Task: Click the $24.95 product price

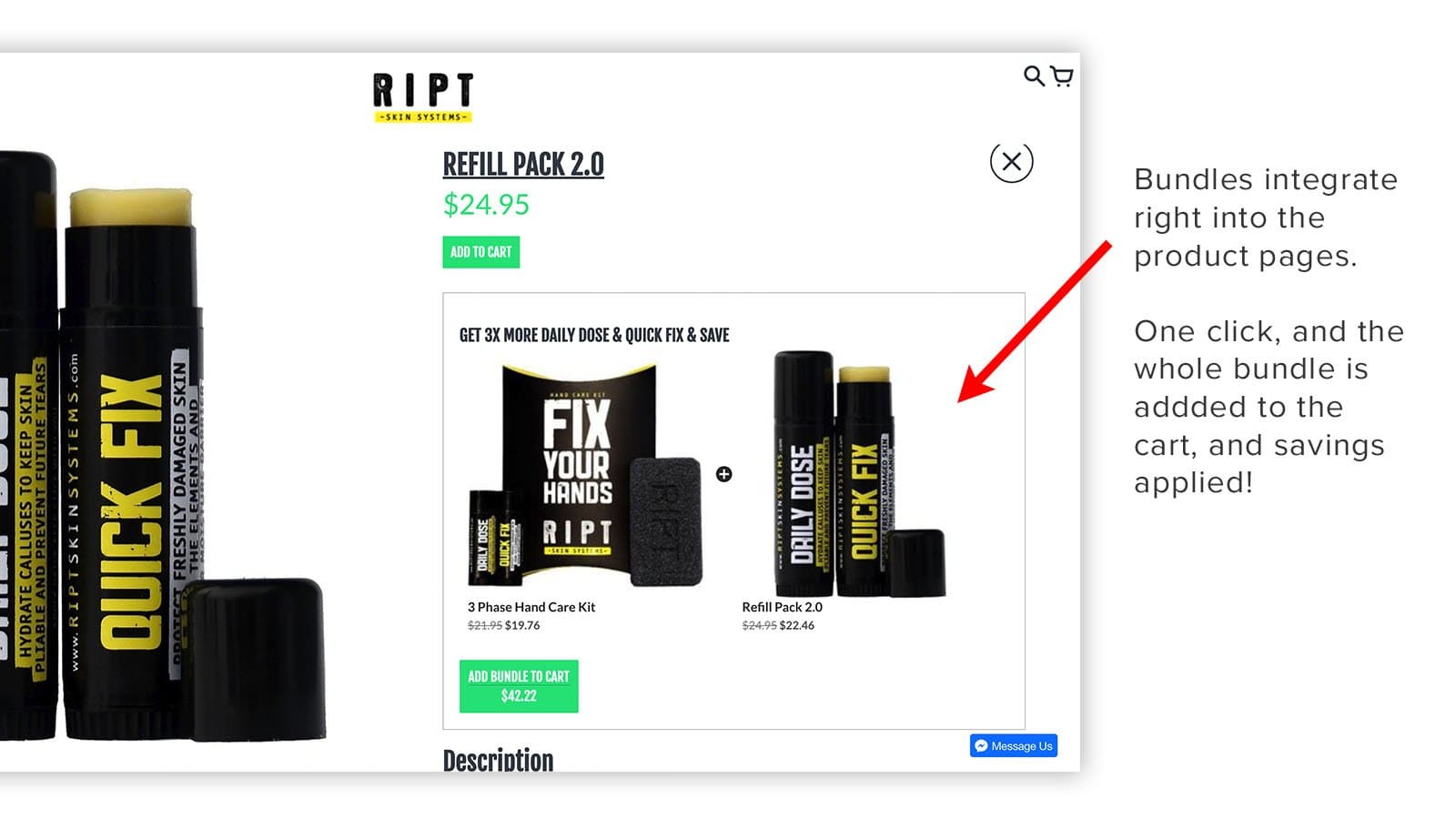Action: 486,205
